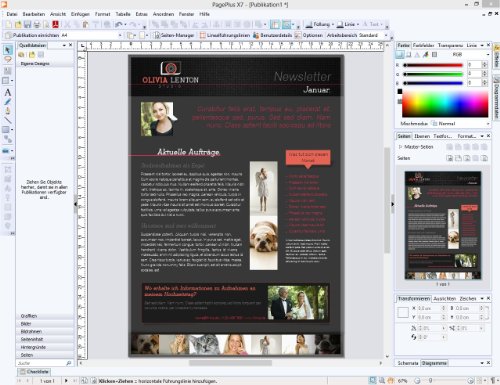500x385 pixels.
Task: Pick a color from the spectrum
Action: coord(445,104)
